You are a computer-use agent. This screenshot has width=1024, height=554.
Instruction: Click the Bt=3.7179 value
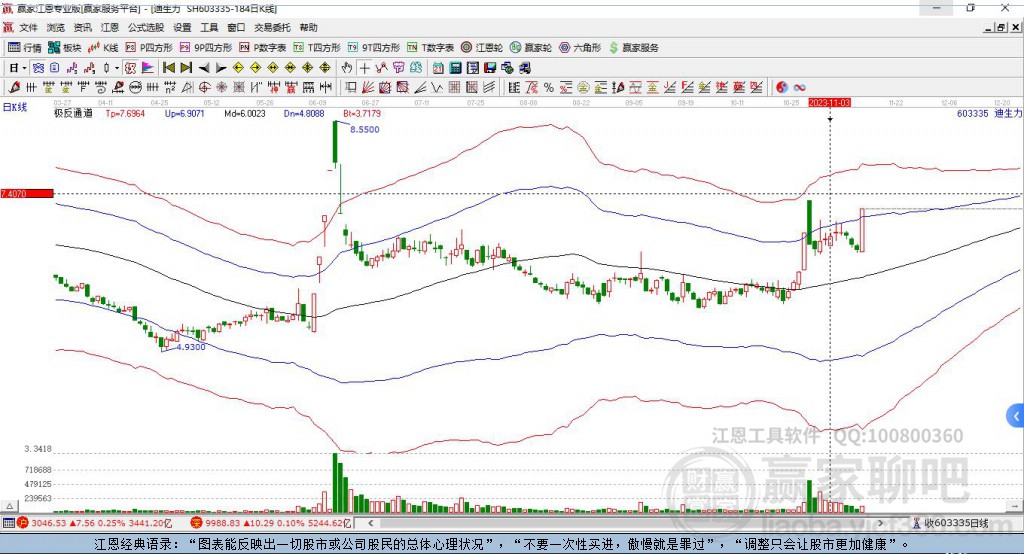(x=362, y=113)
